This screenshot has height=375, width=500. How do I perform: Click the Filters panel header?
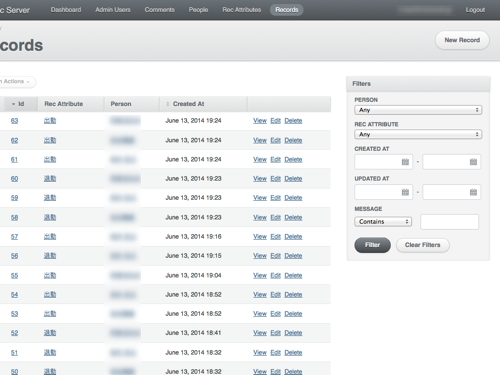pyautogui.click(x=418, y=84)
